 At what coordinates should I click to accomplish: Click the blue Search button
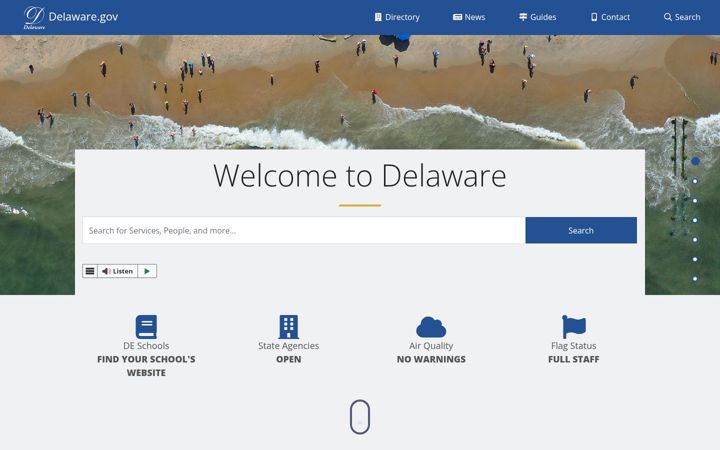(x=581, y=230)
